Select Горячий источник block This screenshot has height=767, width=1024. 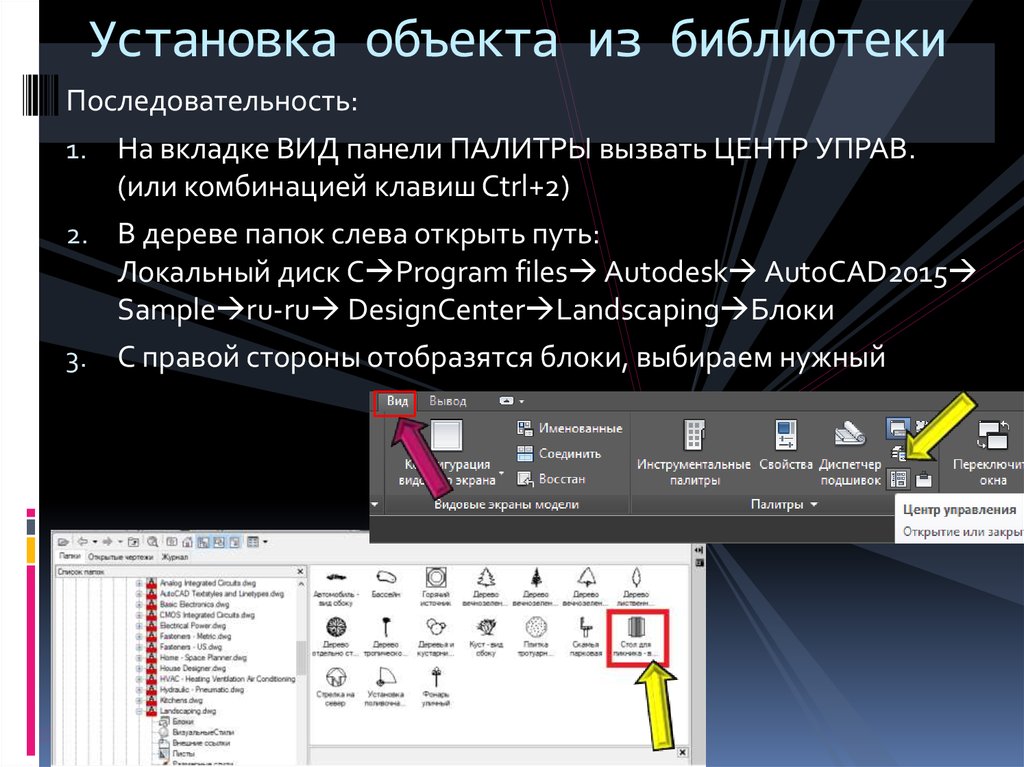click(436, 587)
